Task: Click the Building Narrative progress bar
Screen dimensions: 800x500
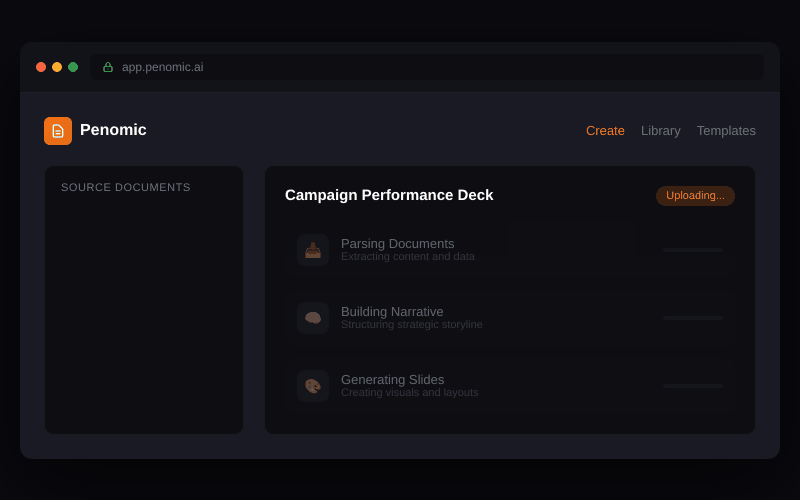Action: click(692, 318)
